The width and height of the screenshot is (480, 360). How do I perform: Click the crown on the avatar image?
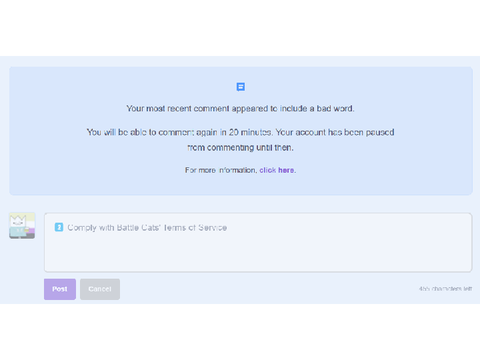[18, 219]
